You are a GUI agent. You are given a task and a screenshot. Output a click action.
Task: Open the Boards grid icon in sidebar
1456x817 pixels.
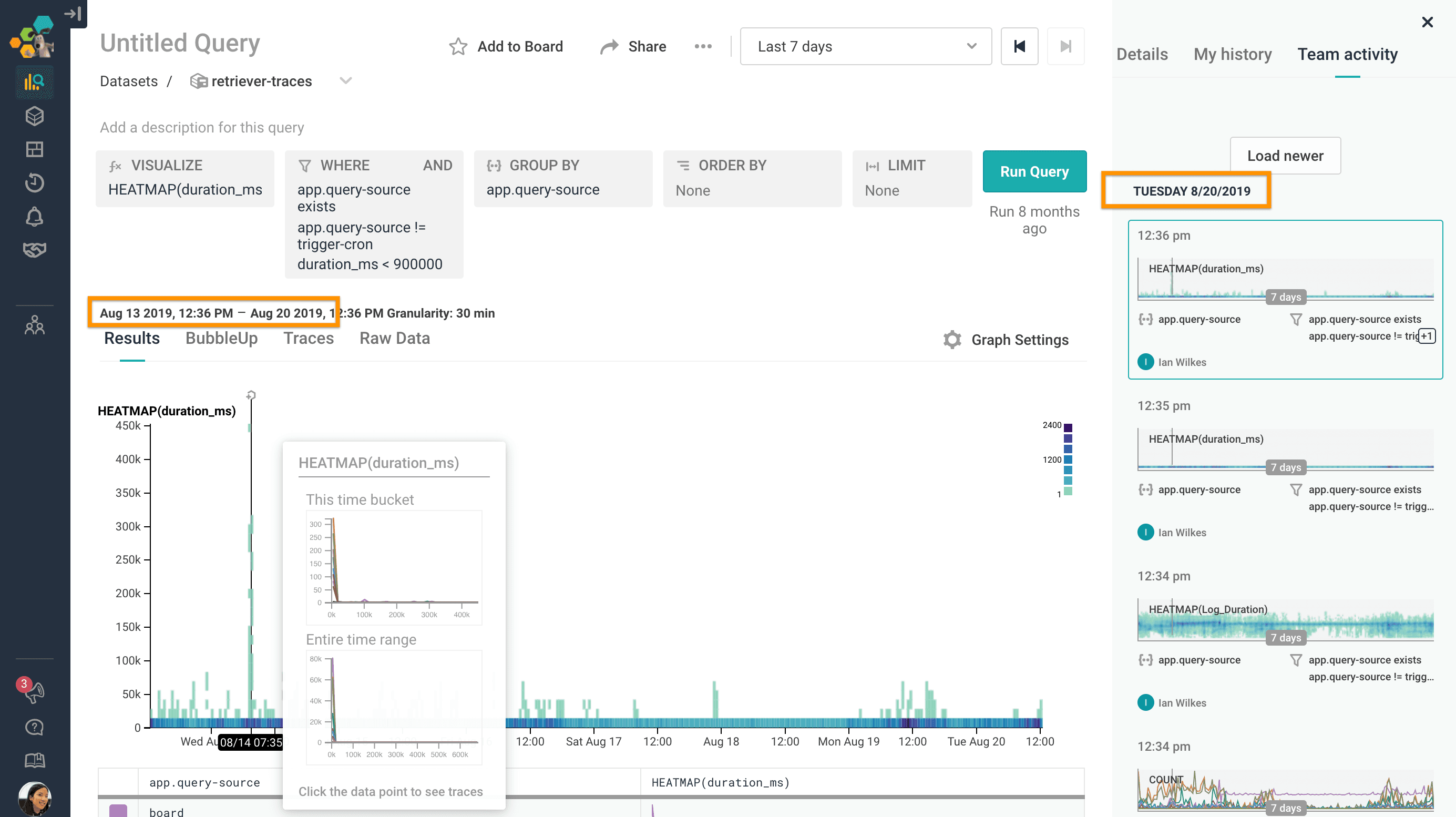[35, 149]
